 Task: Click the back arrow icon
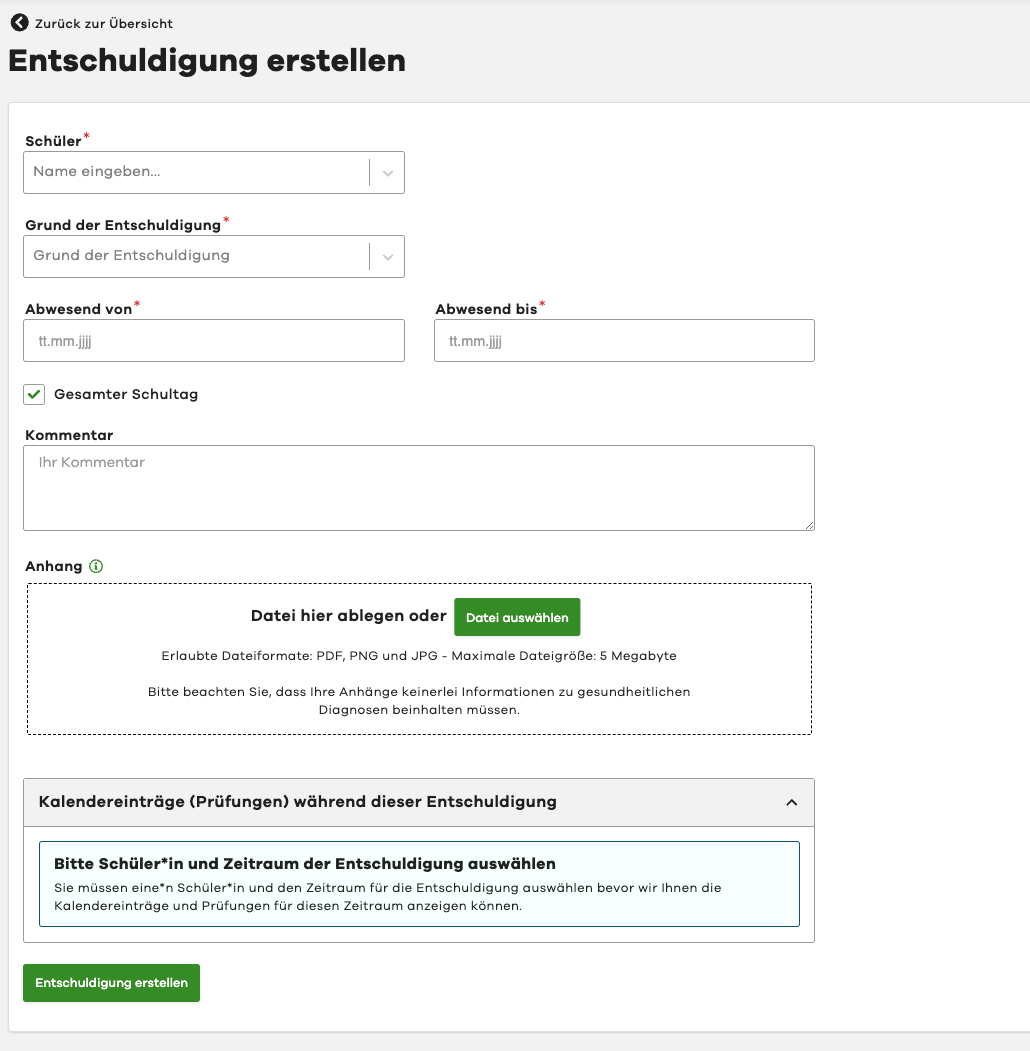tap(19, 22)
